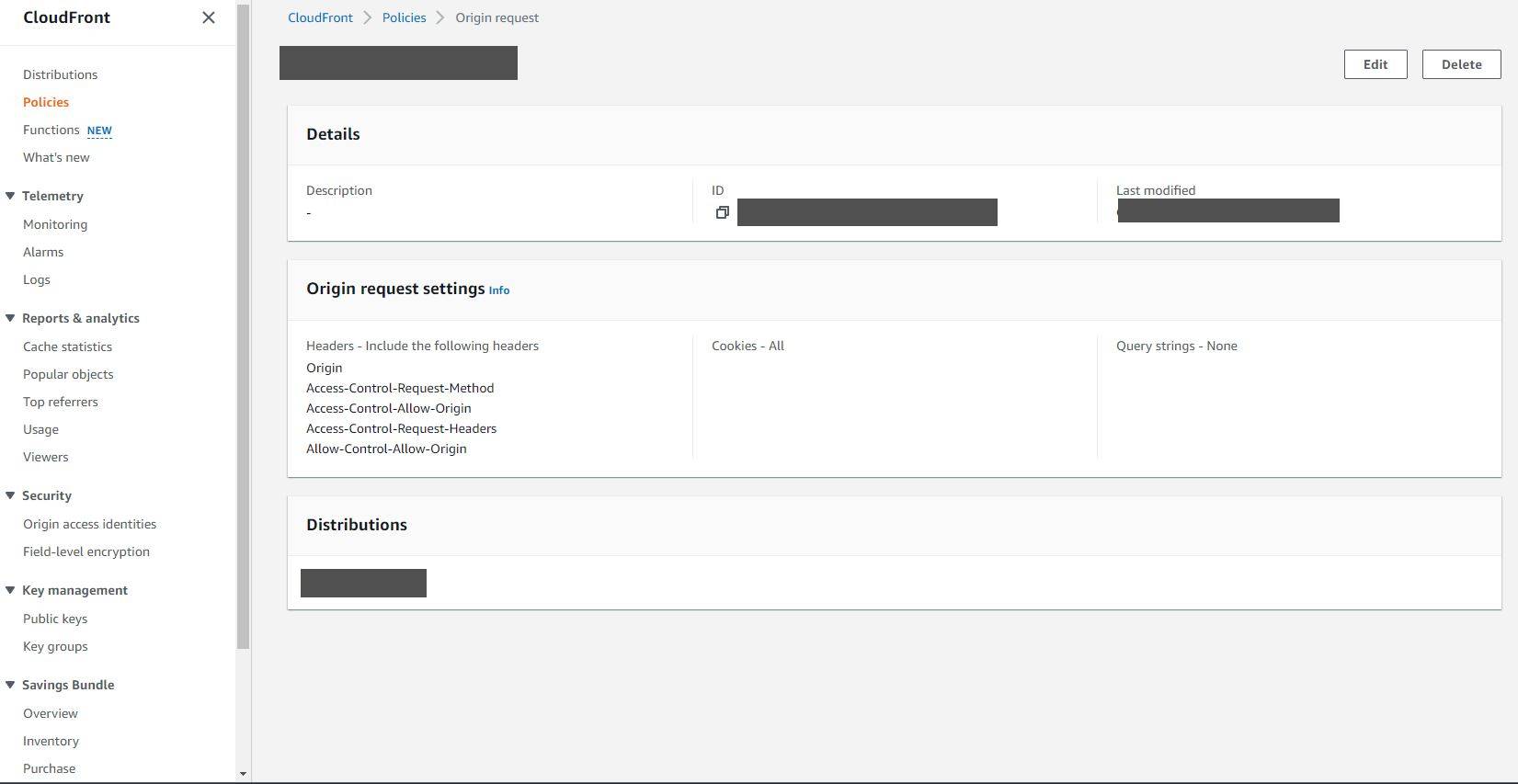Open Logs in Telemetry
Image resolution: width=1518 pixels, height=784 pixels.
coord(37,279)
